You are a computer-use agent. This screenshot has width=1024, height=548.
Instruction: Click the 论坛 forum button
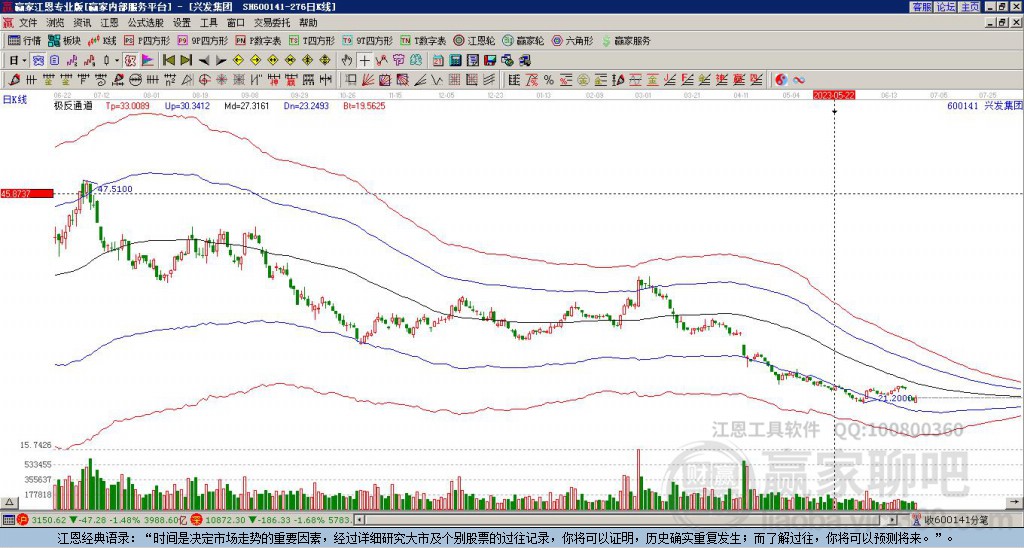946,7
